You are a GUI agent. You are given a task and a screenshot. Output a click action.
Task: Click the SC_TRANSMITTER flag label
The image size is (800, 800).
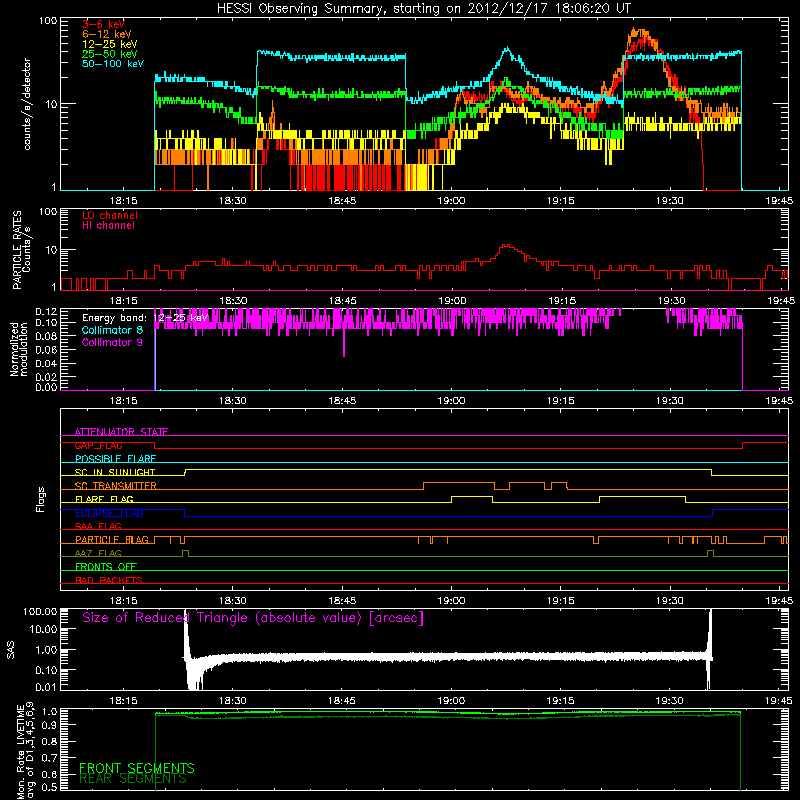point(116,486)
